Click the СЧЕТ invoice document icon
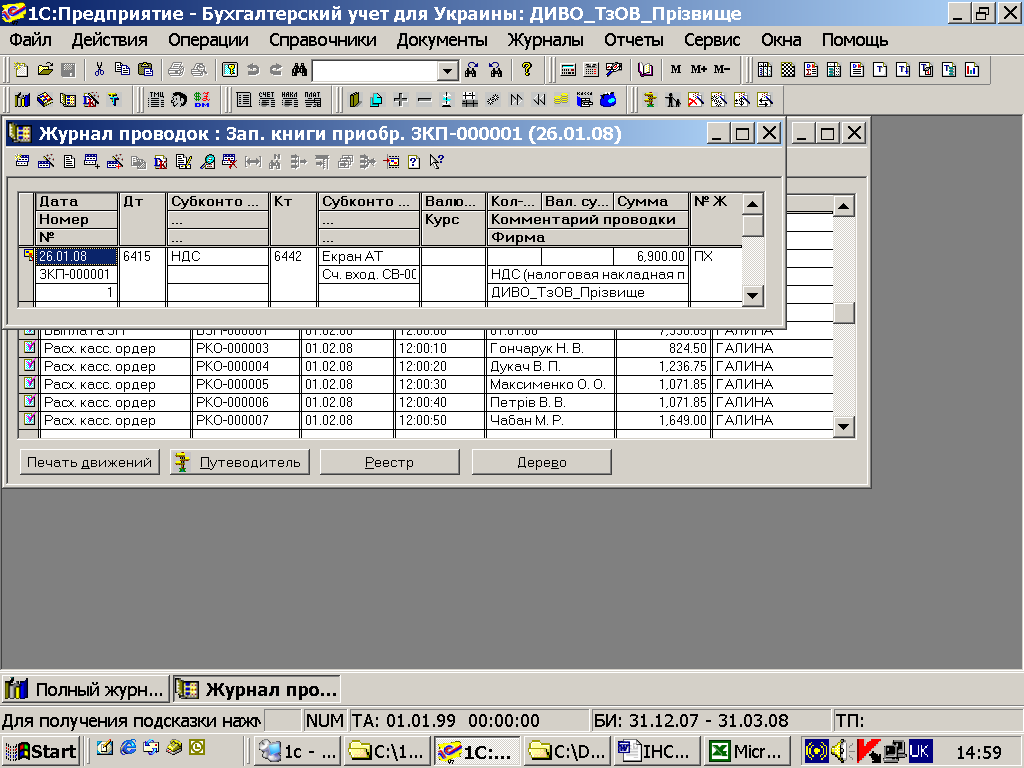Image resolution: width=1024 pixels, height=768 pixels. point(266,99)
